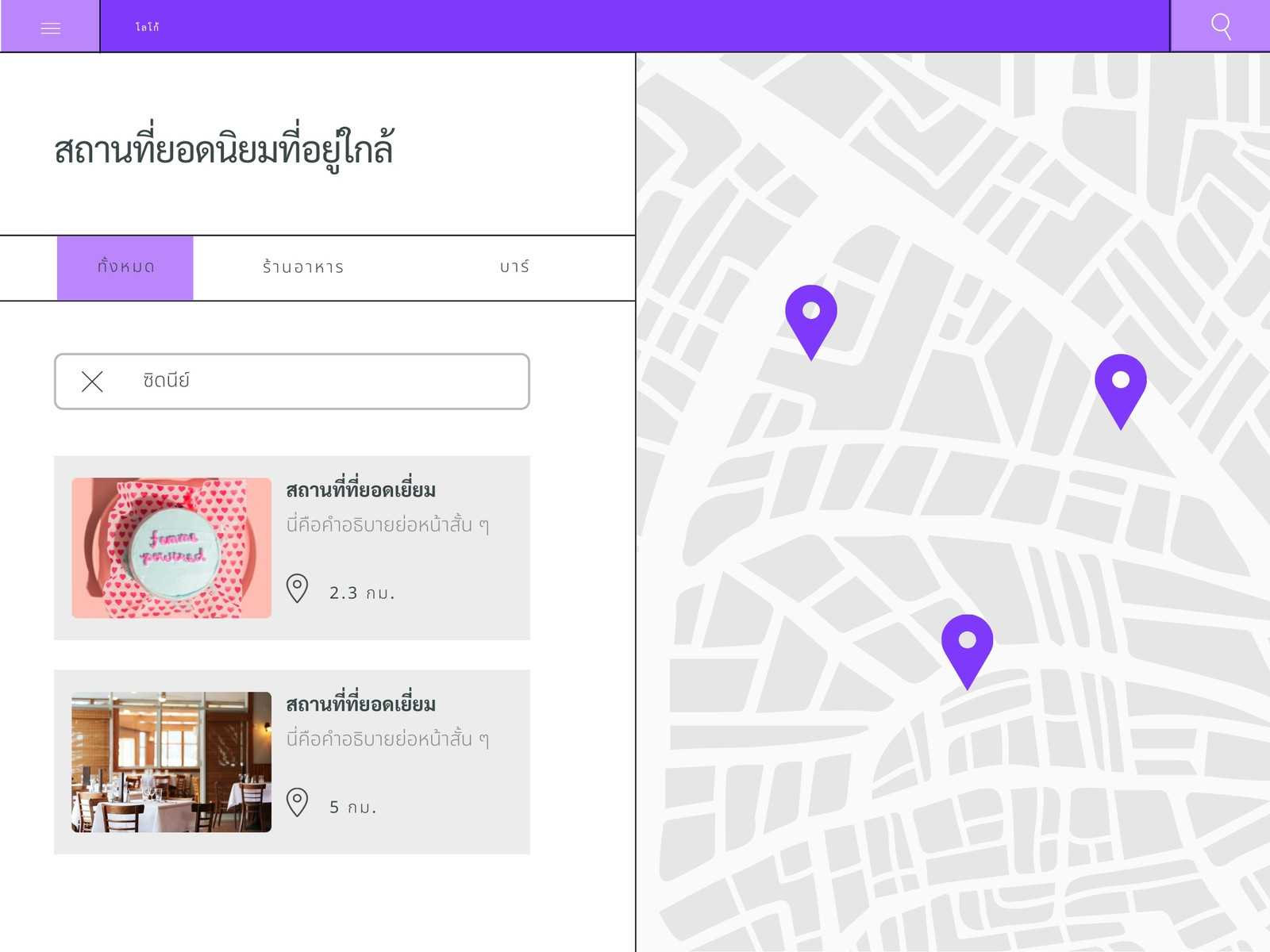Image resolution: width=1270 pixels, height=952 pixels.
Task: Open the restaurant interior photo thumbnail
Action: coord(171,762)
